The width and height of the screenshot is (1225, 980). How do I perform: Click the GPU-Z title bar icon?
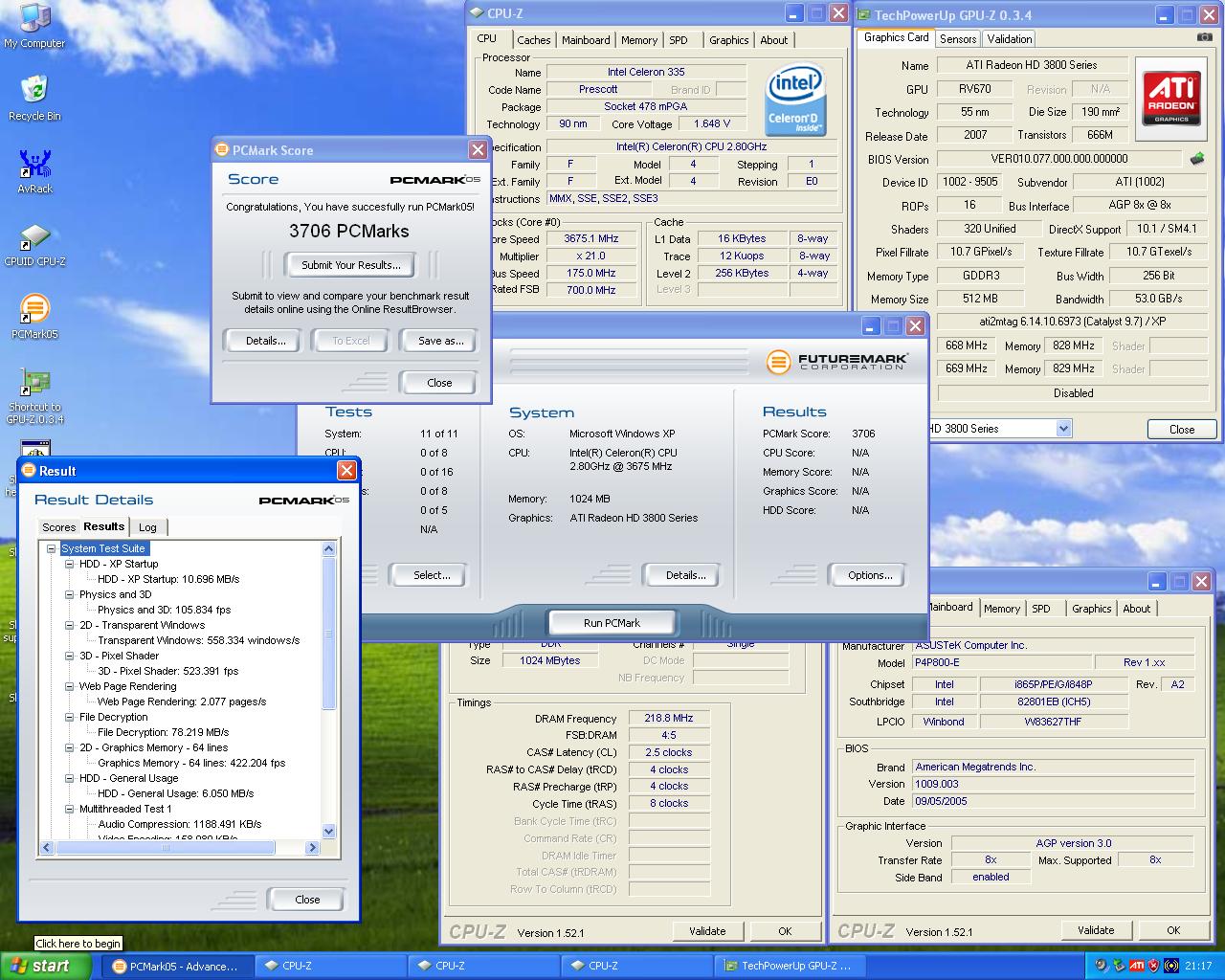pos(864,14)
